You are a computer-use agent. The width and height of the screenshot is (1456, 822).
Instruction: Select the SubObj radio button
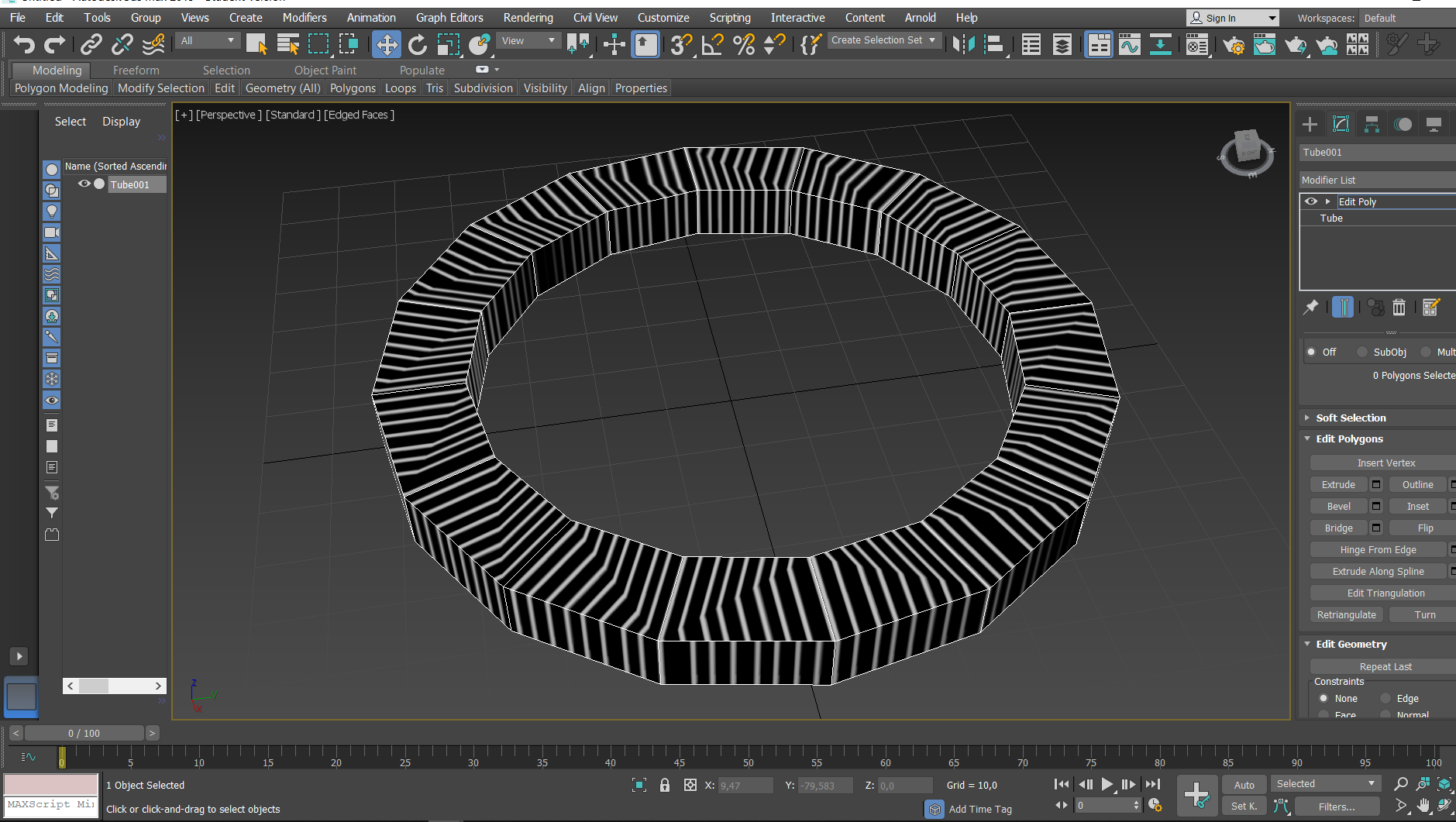pos(1362,352)
